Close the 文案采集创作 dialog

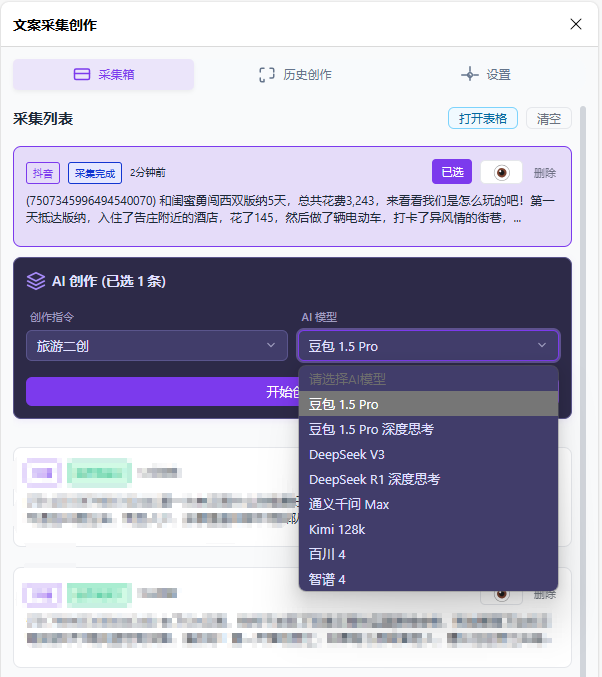coord(575,24)
